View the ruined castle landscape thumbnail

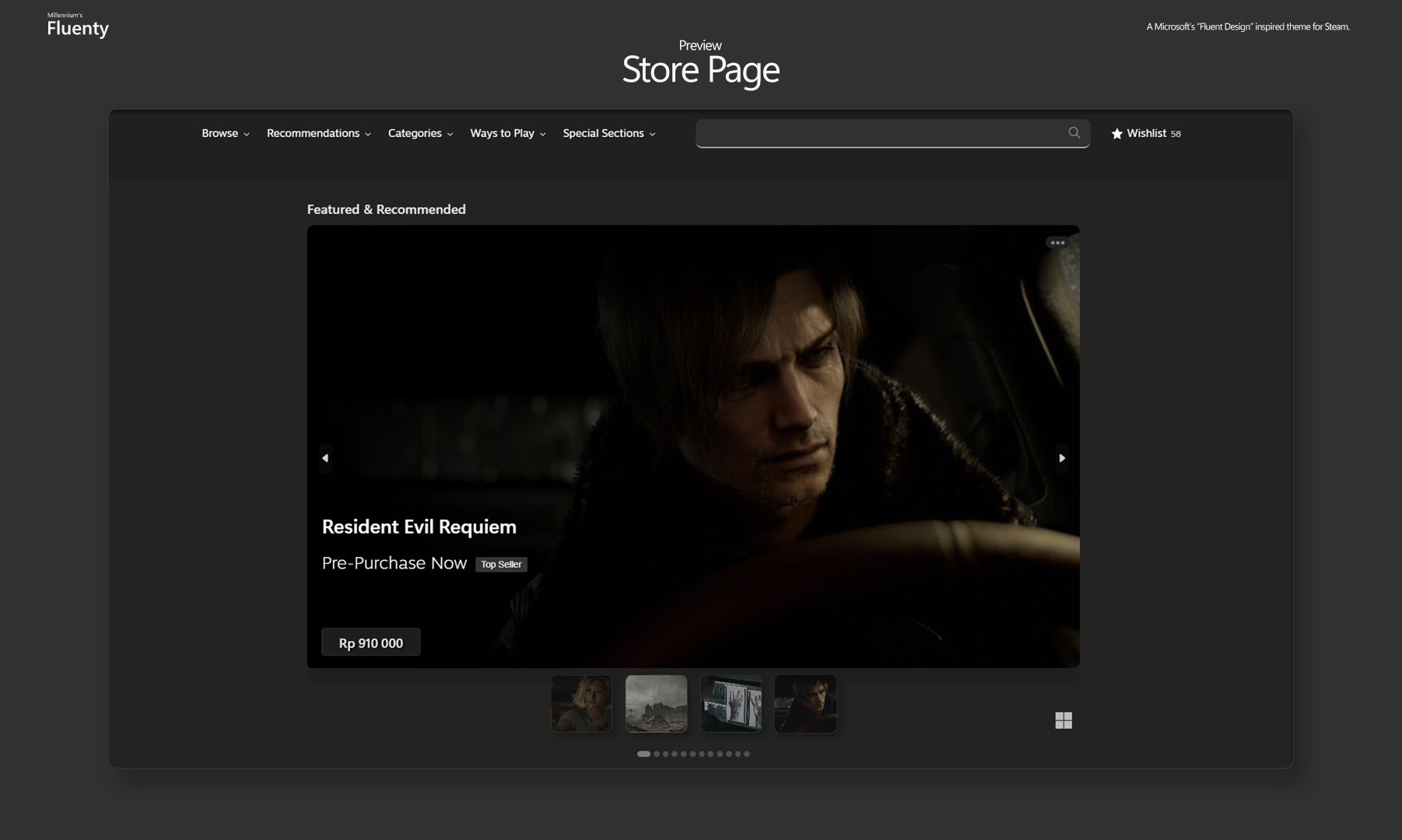click(x=656, y=704)
